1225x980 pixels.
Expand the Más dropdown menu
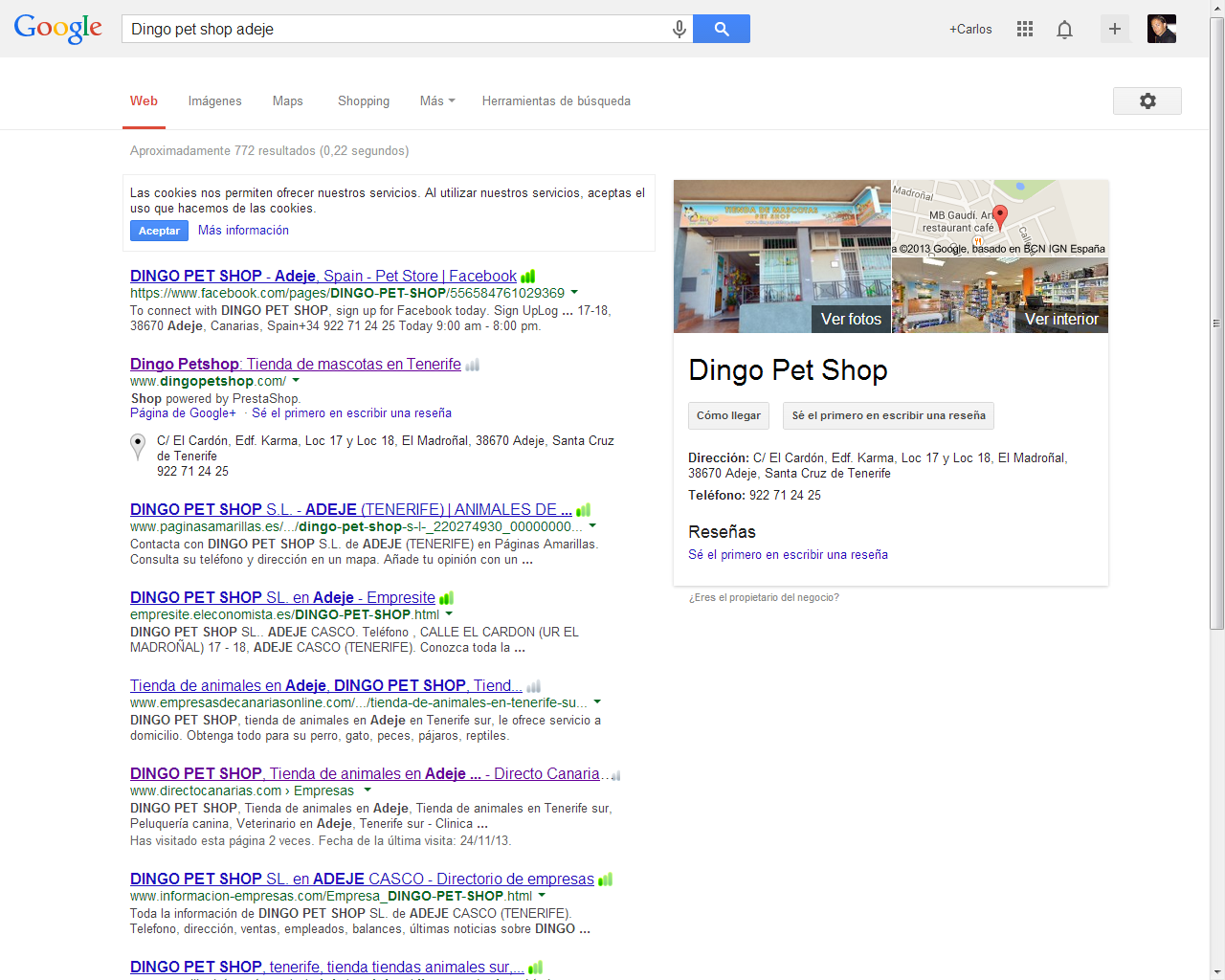point(437,101)
